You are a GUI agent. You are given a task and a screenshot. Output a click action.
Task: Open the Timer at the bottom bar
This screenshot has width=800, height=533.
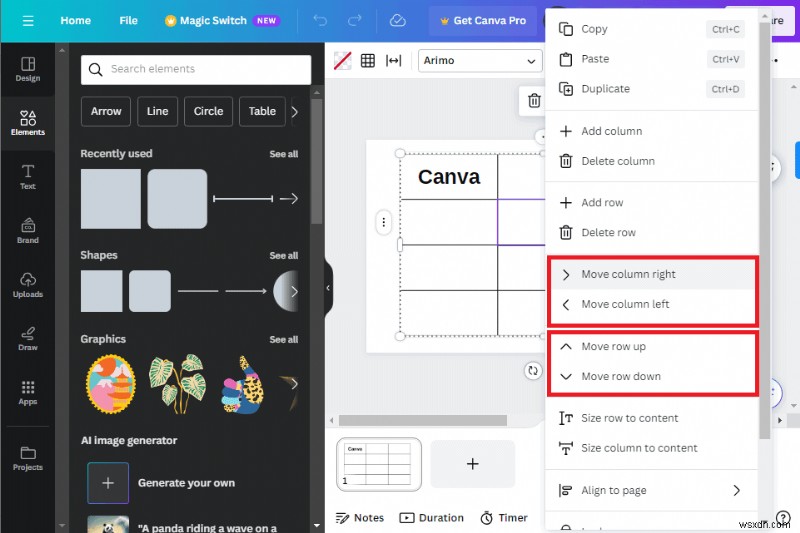coord(504,518)
